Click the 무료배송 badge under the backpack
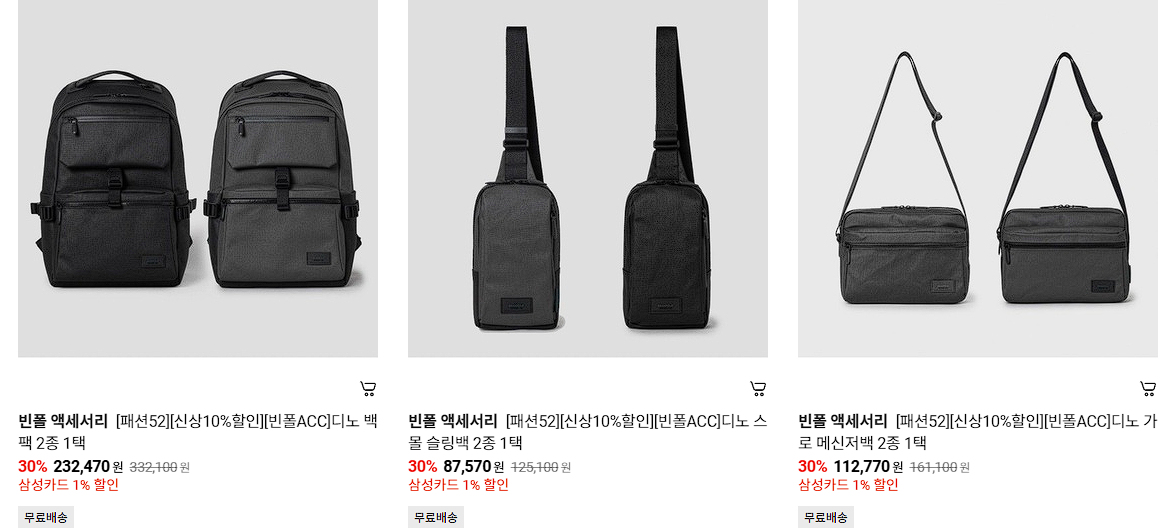Image resolution: width=1161 pixels, height=530 pixels. click(x=46, y=517)
